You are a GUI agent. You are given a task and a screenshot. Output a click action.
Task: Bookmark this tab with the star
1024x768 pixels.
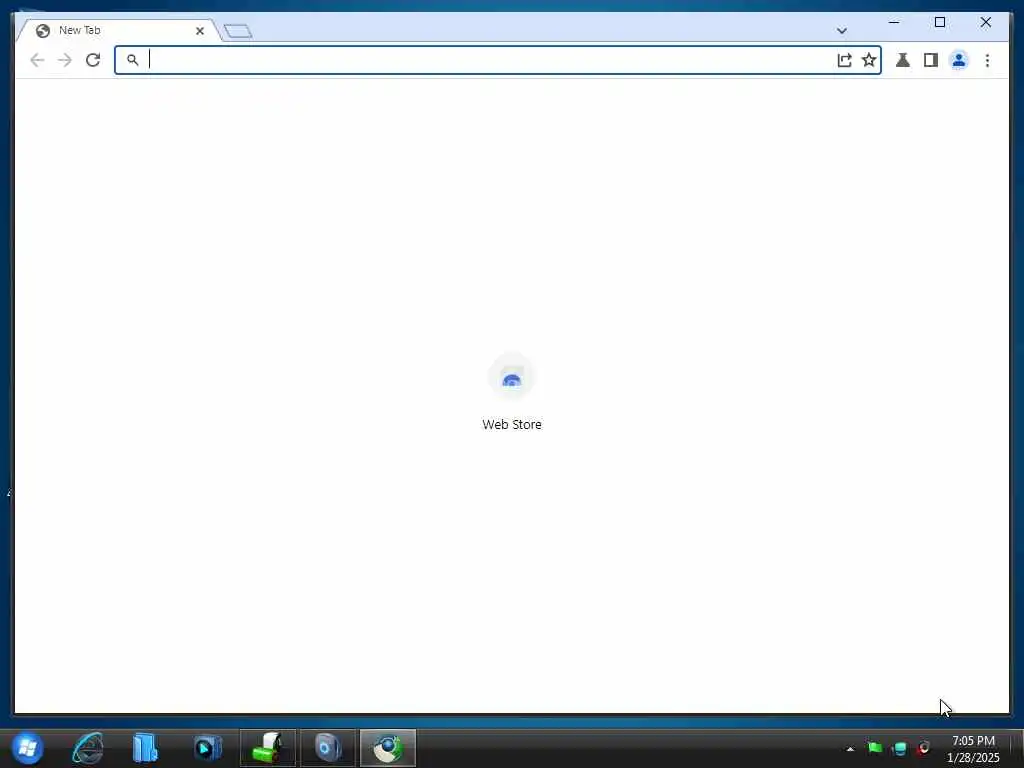(869, 60)
